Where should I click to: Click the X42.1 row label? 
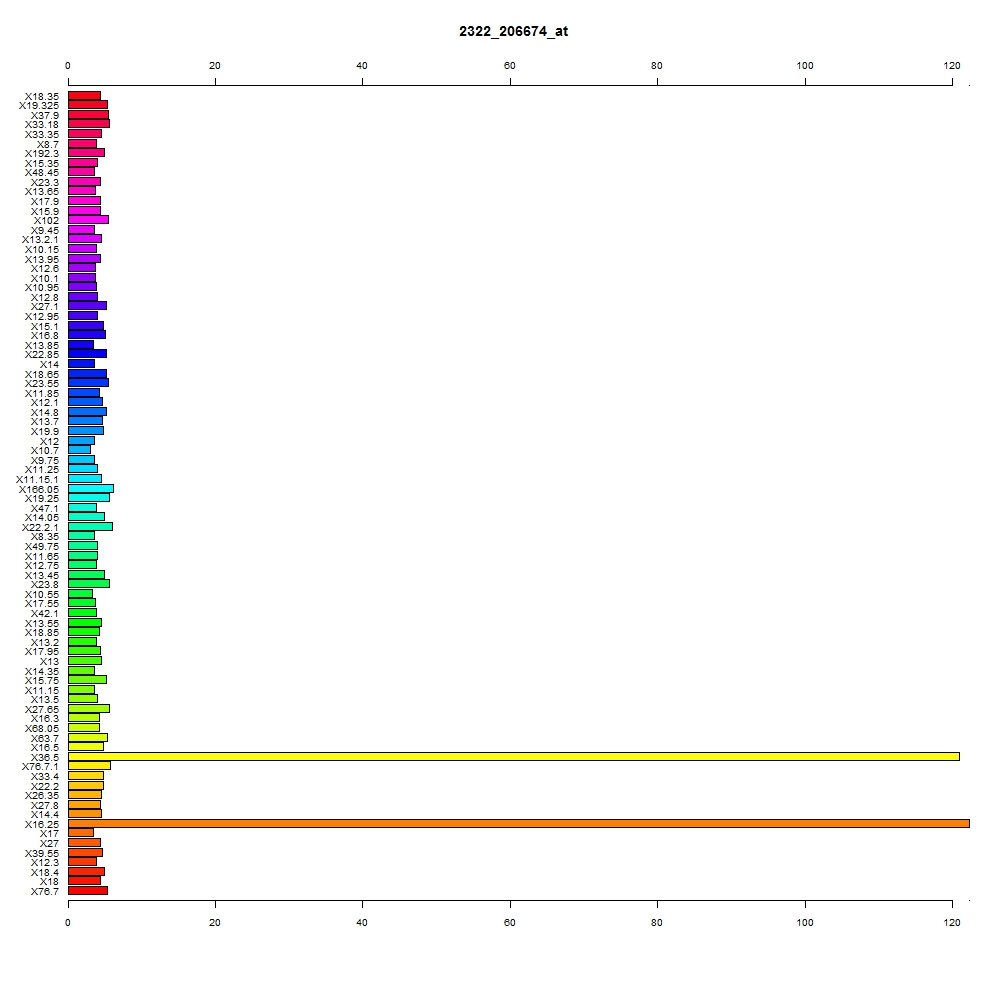tap(45, 614)
